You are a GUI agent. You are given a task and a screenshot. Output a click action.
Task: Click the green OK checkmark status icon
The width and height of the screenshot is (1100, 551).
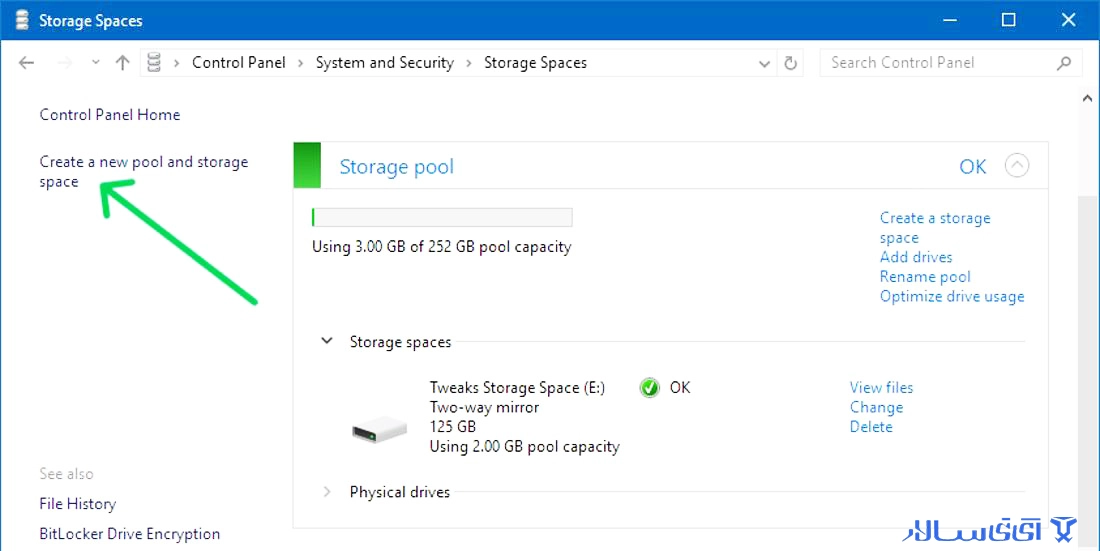(x=650, y=387)
